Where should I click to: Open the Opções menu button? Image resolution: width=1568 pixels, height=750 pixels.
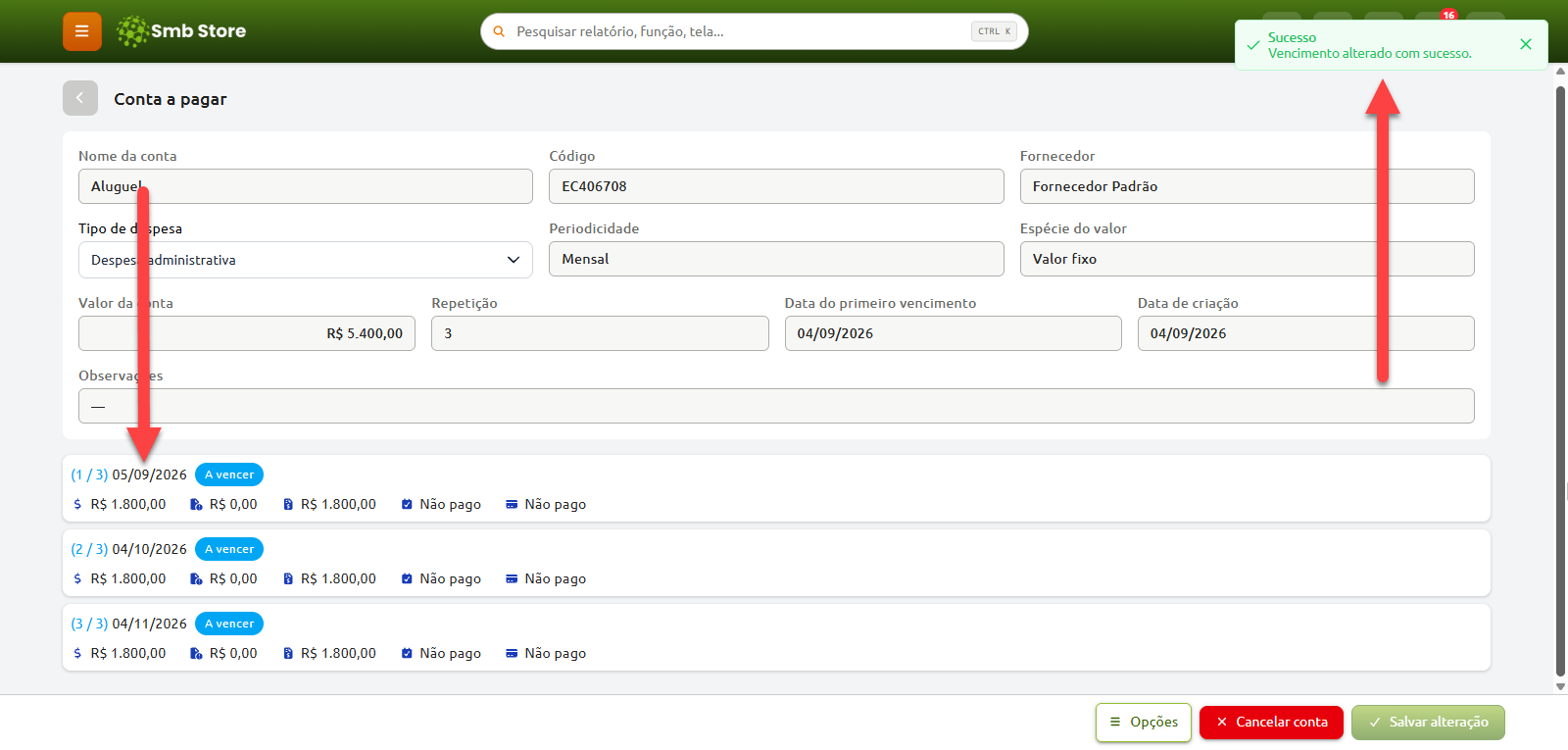(1144, 722)
